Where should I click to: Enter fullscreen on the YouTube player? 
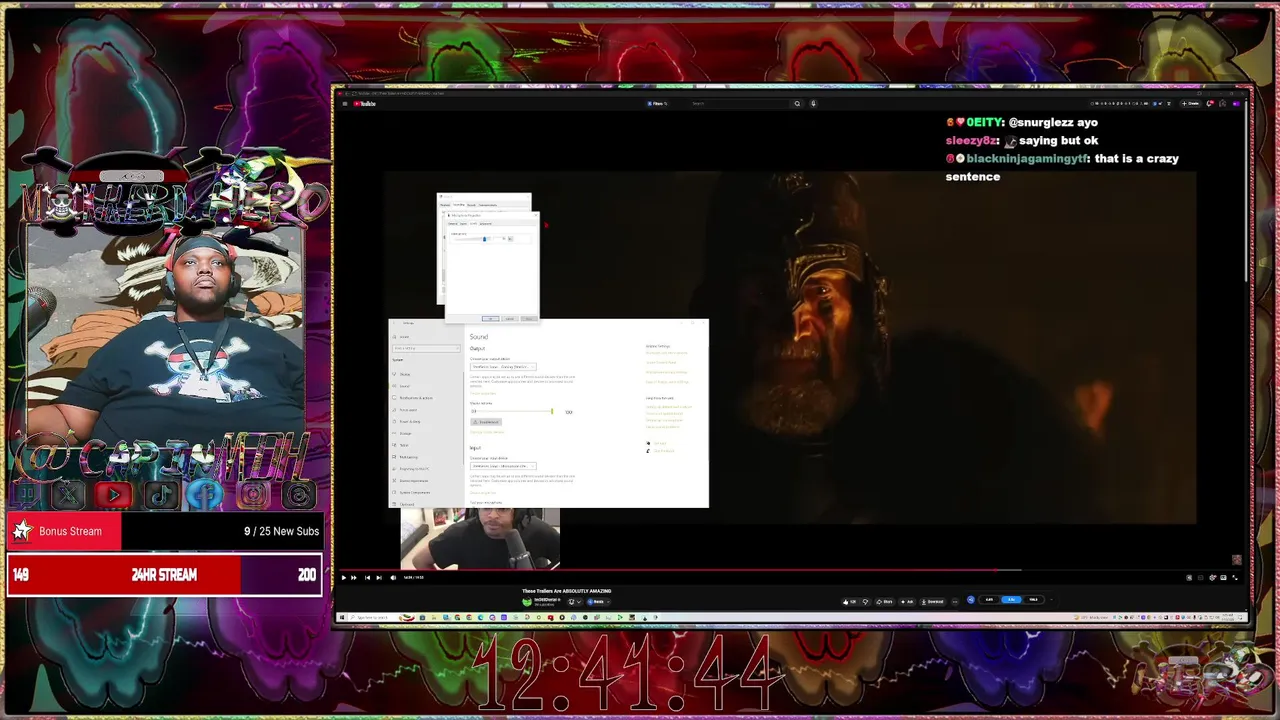[x=1235, y=577]
